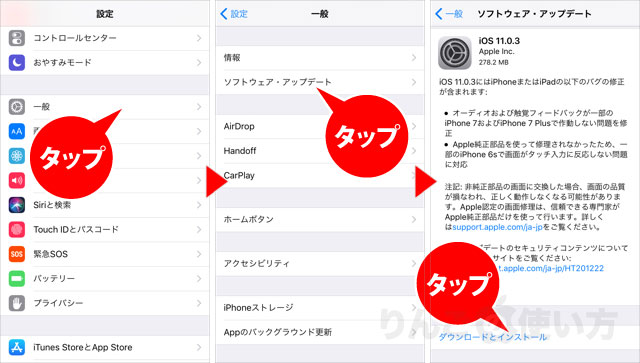The image size is (640, 363).
Task: Go back to 設定 from General
Action: (234, 14)
